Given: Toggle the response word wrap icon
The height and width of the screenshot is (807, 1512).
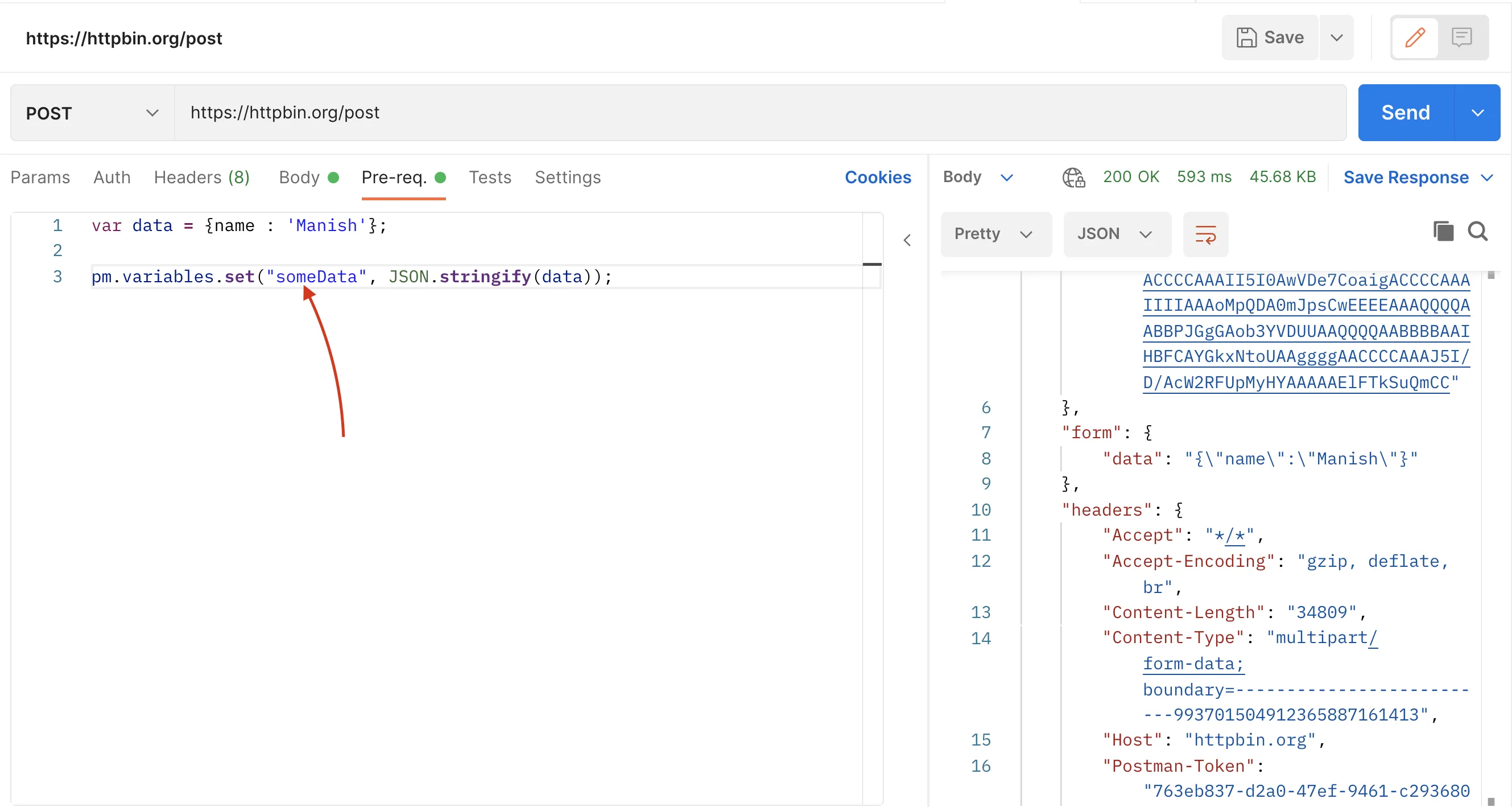Looking at the screenshot, I should click(x=1205, y=234).
